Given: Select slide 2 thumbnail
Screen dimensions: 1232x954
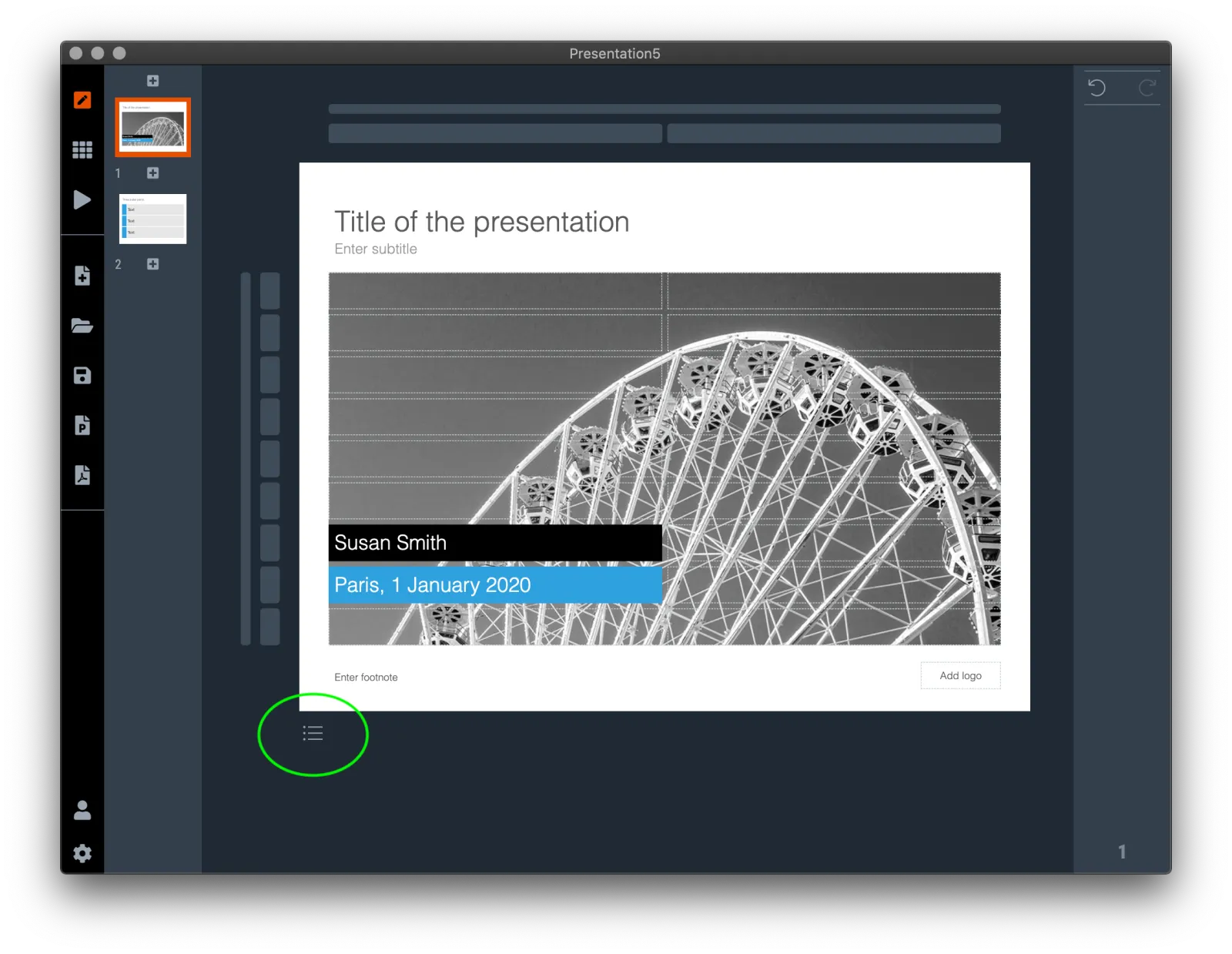Looking at the screenshot, I should (x=152, y=219).
